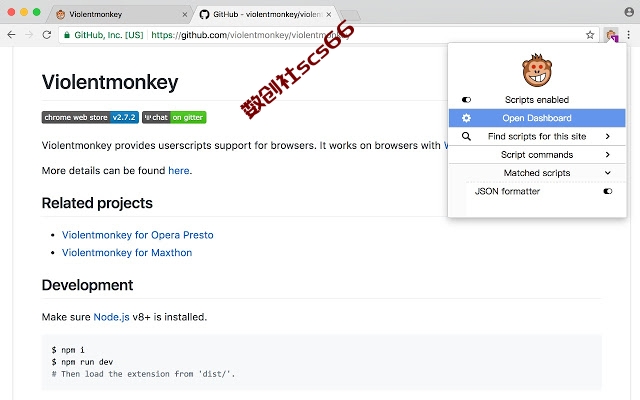Open Violentmonkey for Maxthon link
Screen dimensions: 640x400
tap(127, 253)
